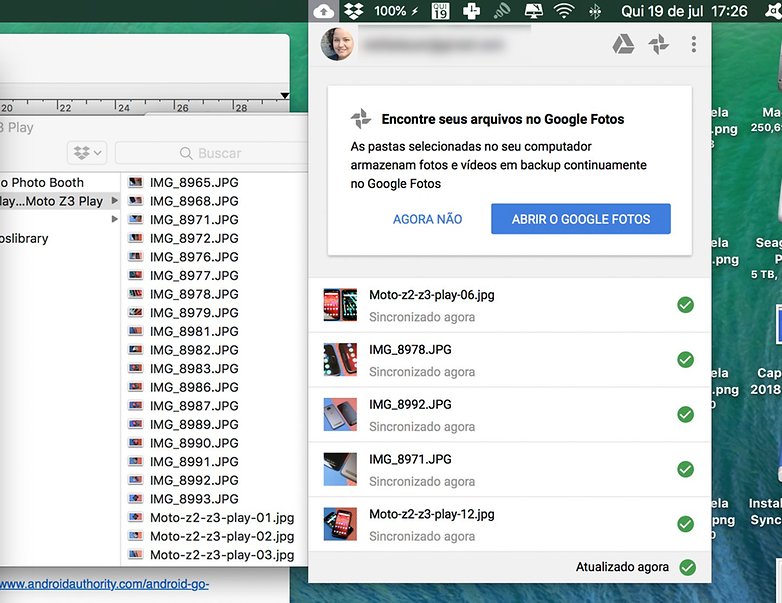Viewport: 782px width, 603px height.
Task: Select IMG_8979.JPG file in Finder
Action: (x=194, y=312)
